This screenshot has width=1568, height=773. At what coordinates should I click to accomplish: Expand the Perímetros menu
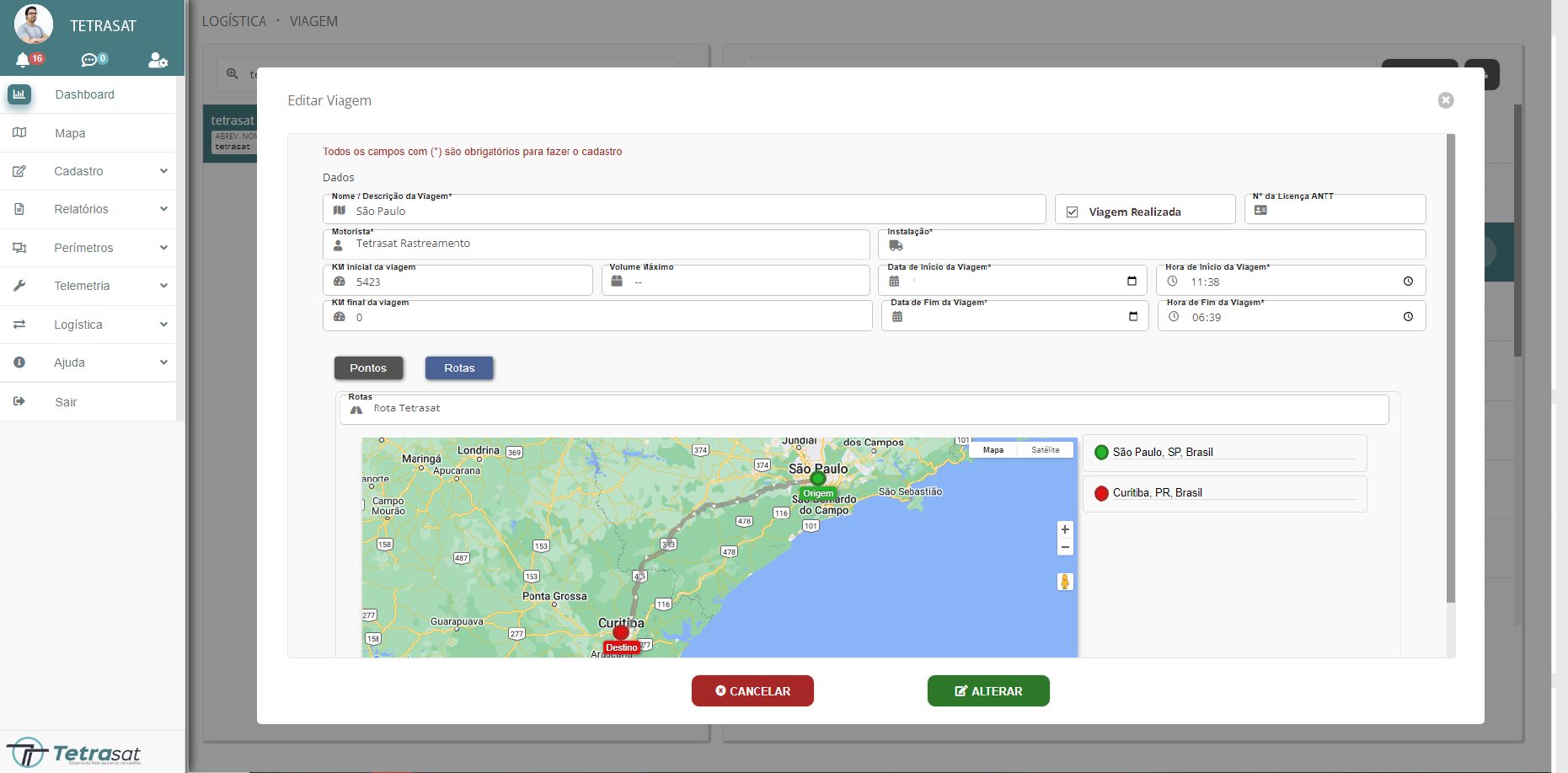tap(88, 248)
